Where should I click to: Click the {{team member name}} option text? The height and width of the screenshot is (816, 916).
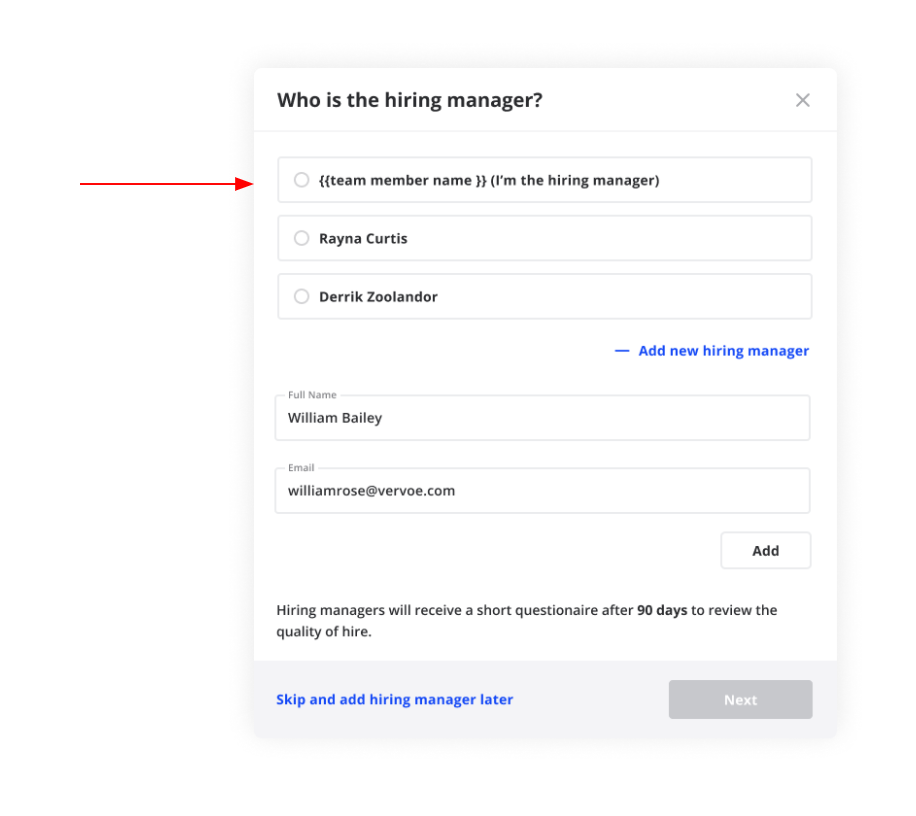[x=489, y=180]
